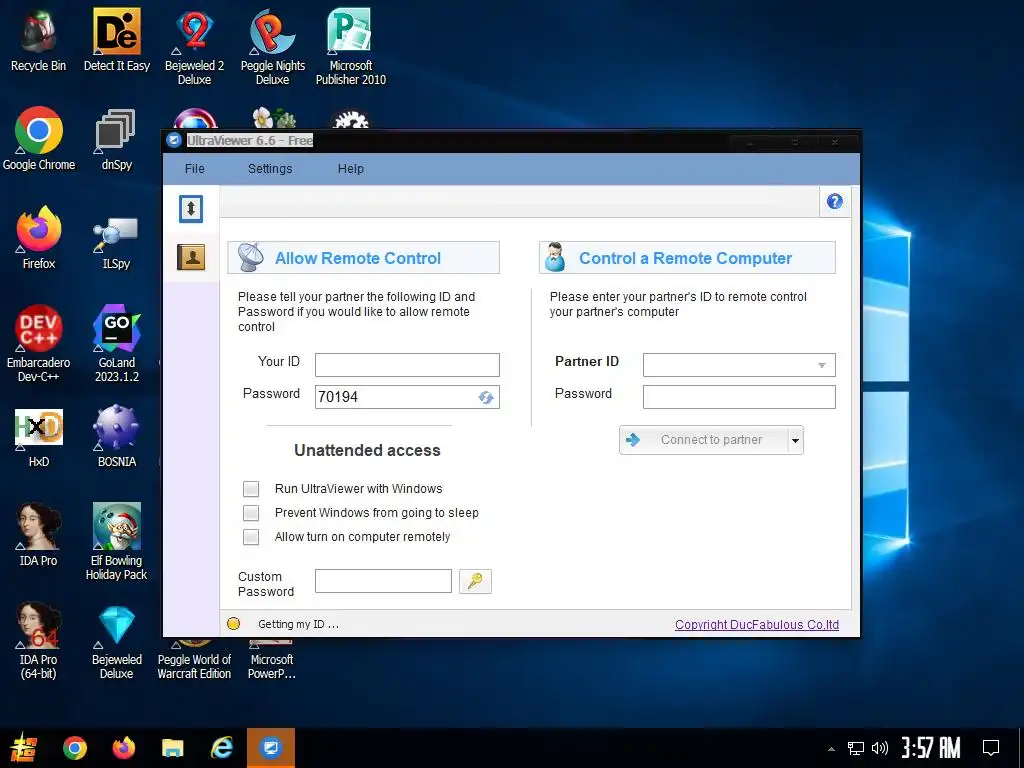The height and width of the screenshot is (768, 1024).
Task: Select the remote control sidebar icon
Action: click(191, 209)
